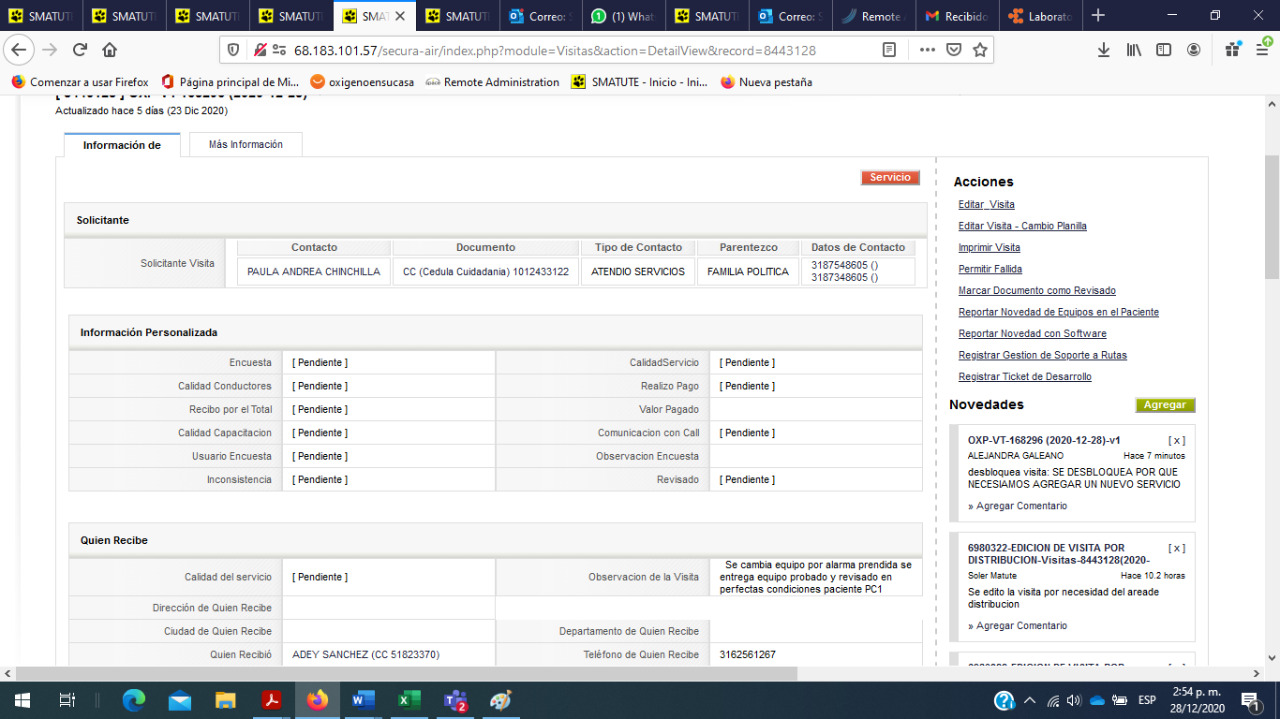Switch to the WhatsApp browser tab
This screenshot has width=1280, height=719.
point(623,16)
